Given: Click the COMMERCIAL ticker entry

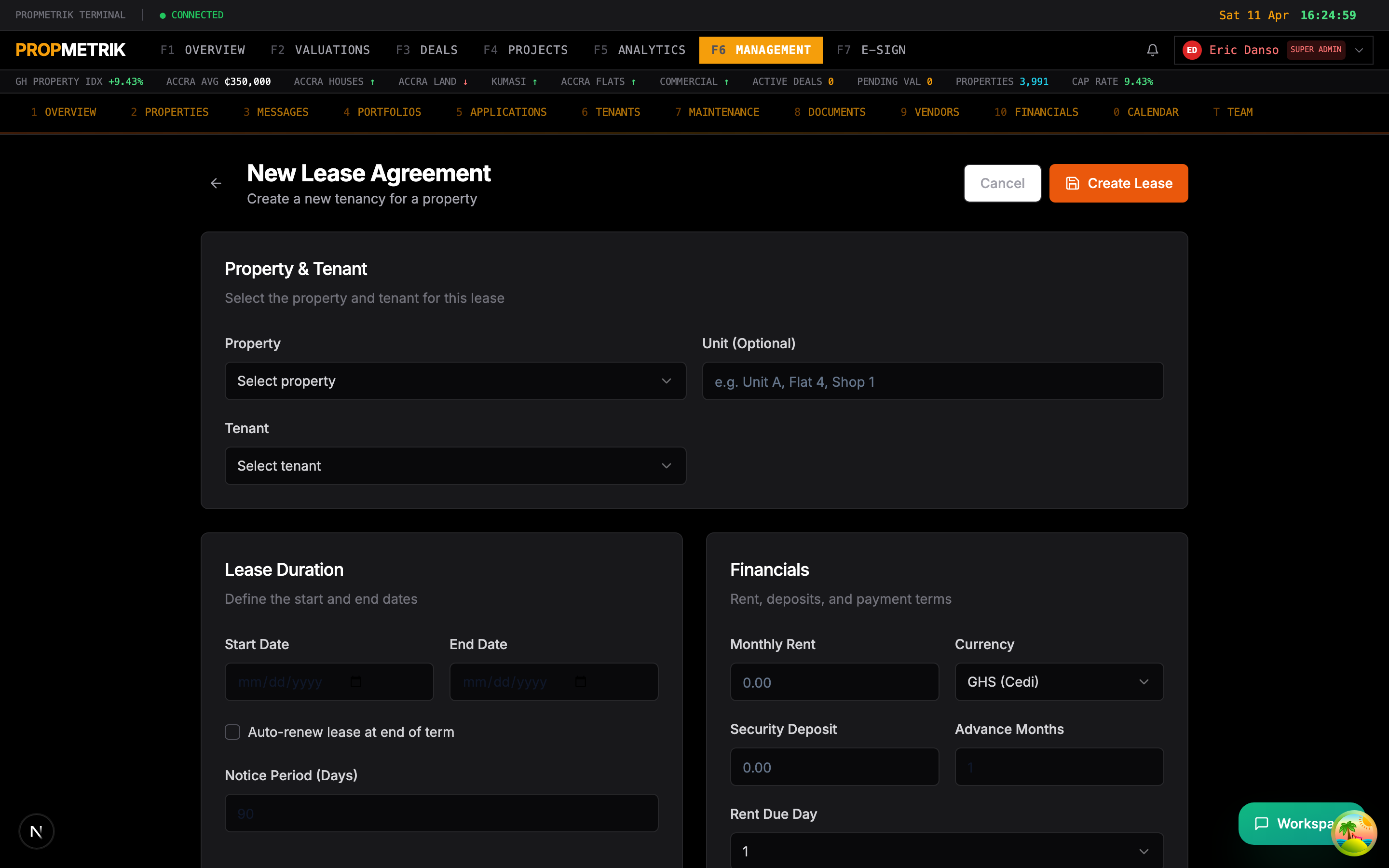Looking at the screenshot, I should click(x=694, y=81).
